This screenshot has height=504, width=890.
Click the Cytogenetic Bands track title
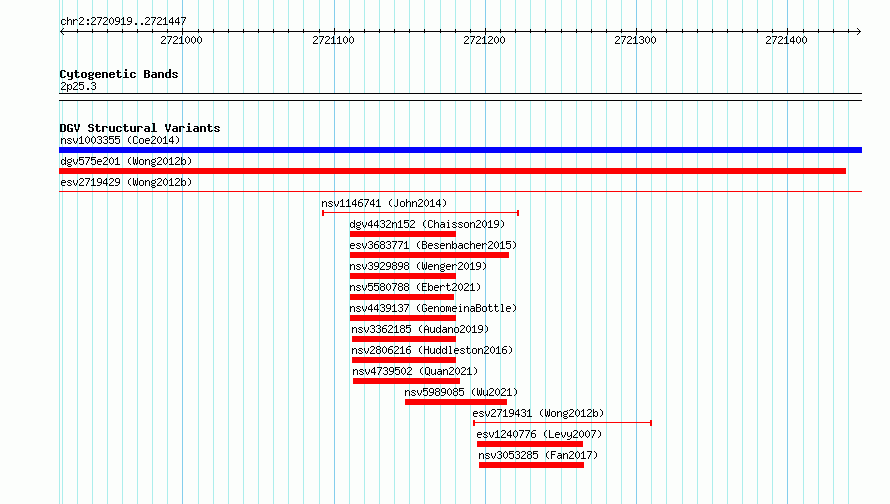119,74
